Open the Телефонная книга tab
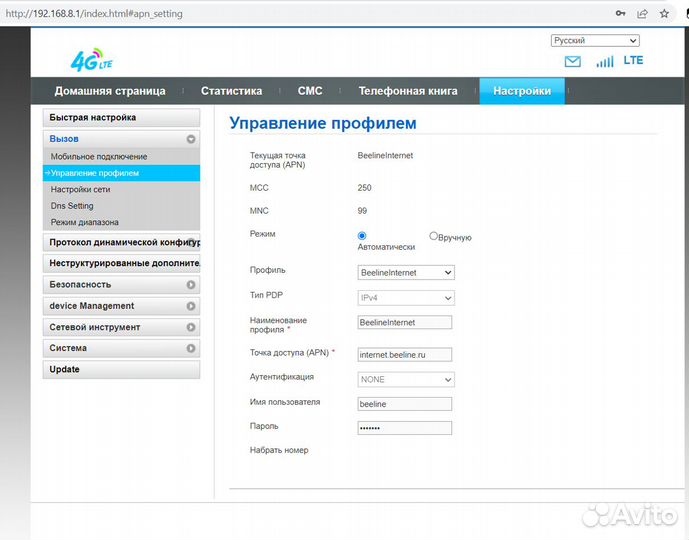The width and height of the screenshot is (689, 540). (408, 91)
